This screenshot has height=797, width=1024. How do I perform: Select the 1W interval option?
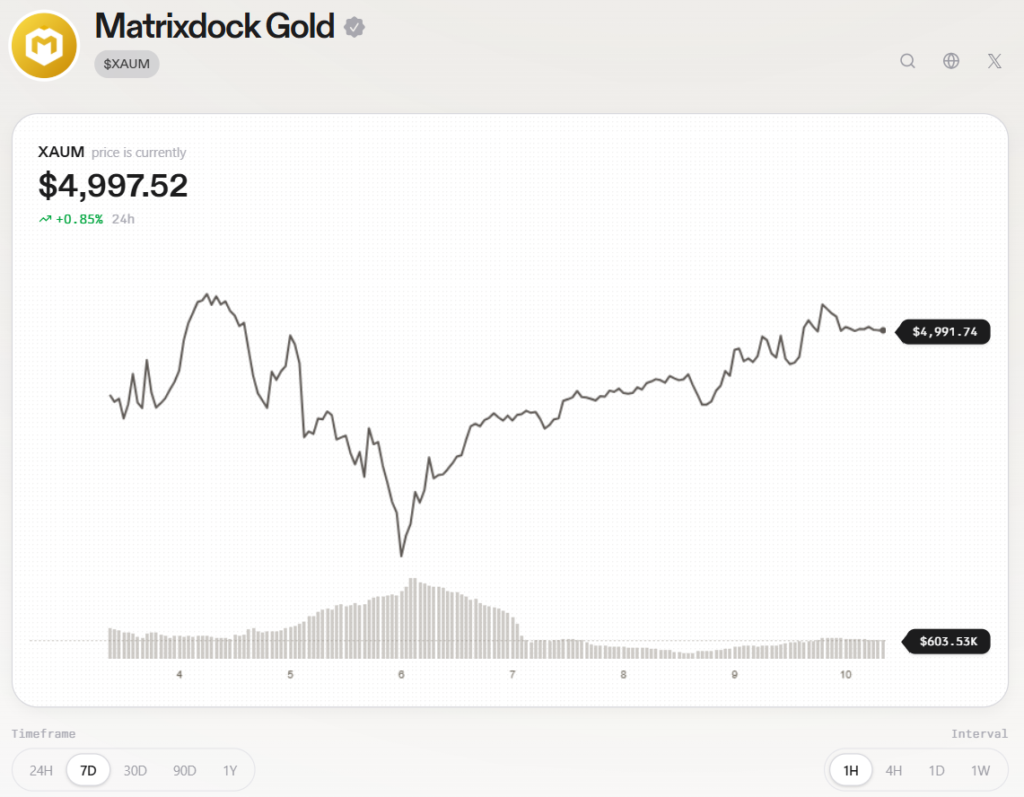[x=981, y=770]
